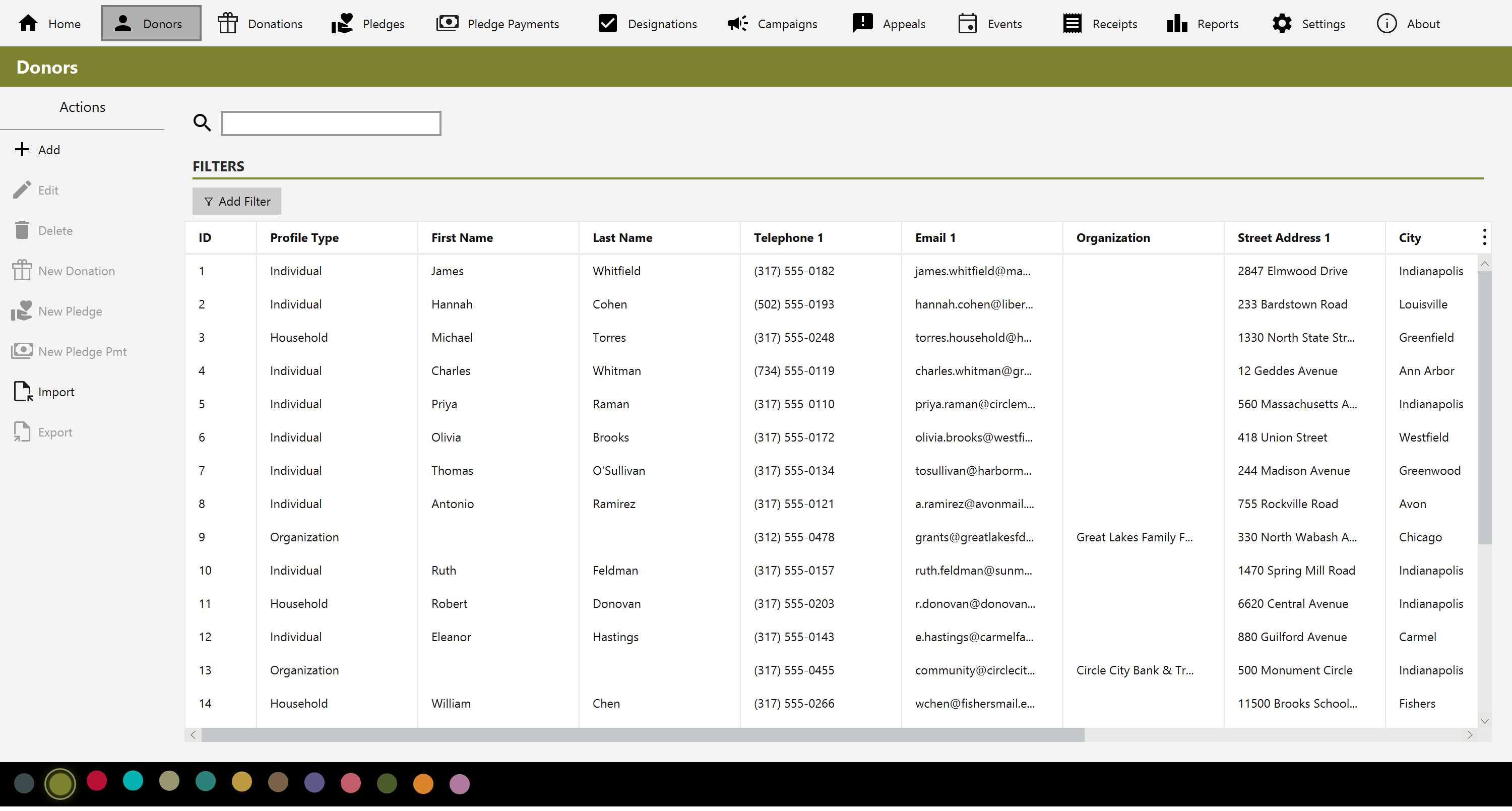Click the Appeals speech-bubble icon

(863, 24)
